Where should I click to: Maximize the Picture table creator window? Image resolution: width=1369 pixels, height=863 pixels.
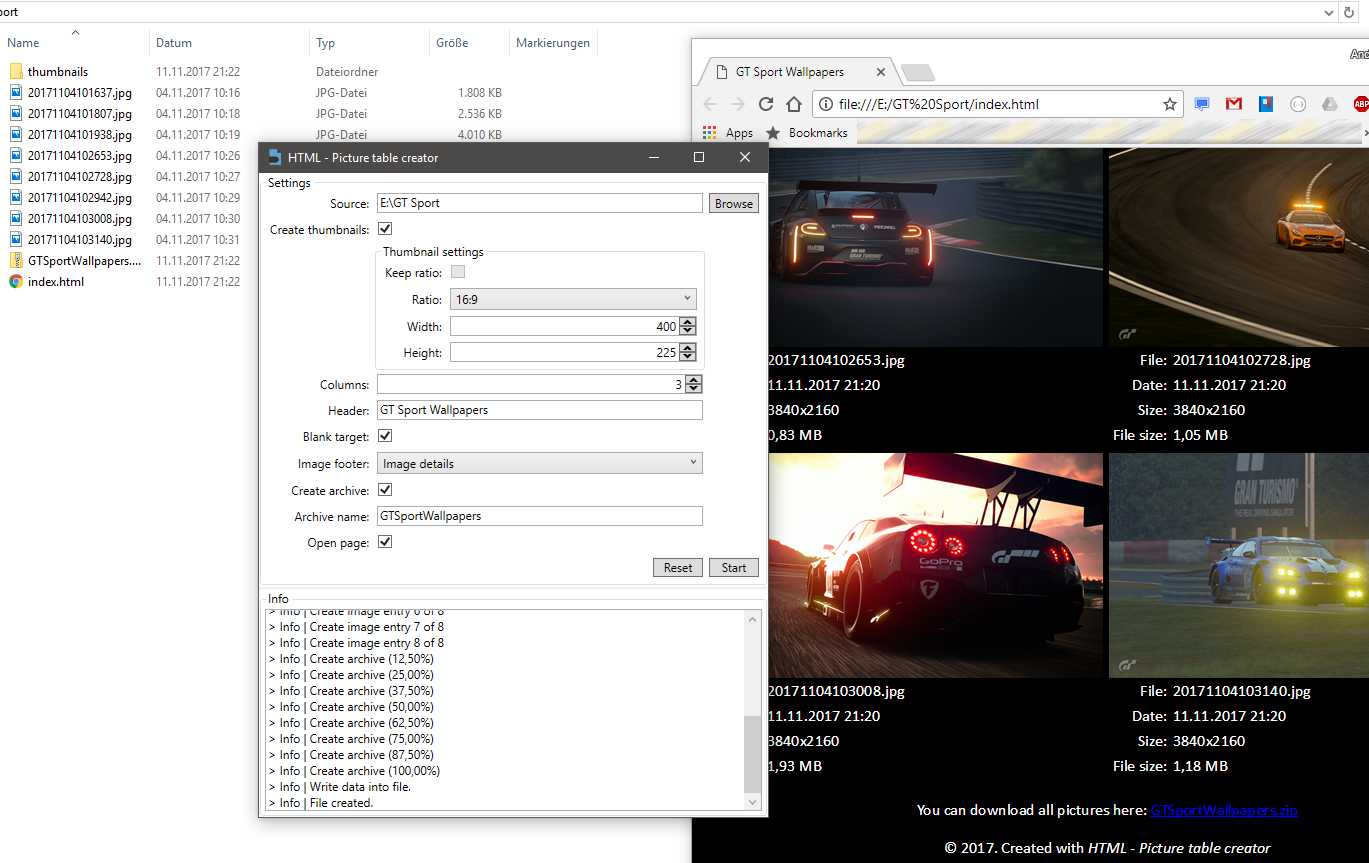(699, 157)
